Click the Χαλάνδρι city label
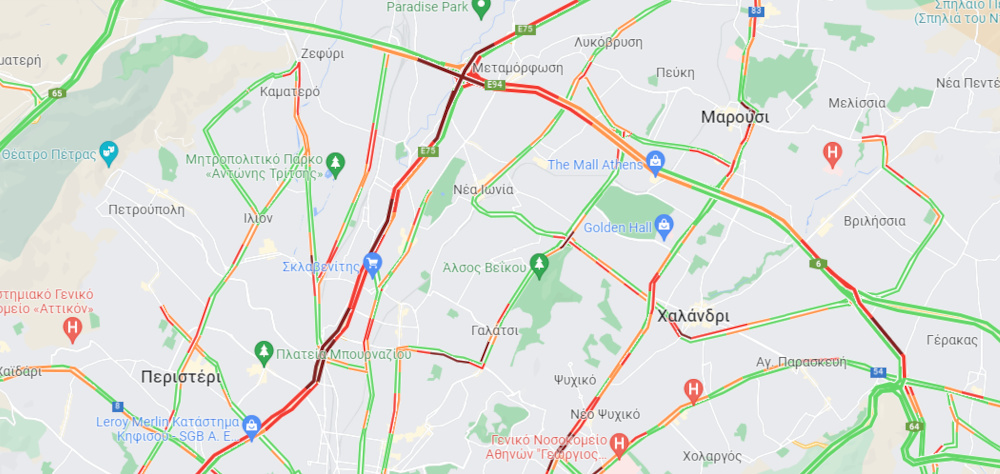The image size is (1000, 474). pos(693,316)
